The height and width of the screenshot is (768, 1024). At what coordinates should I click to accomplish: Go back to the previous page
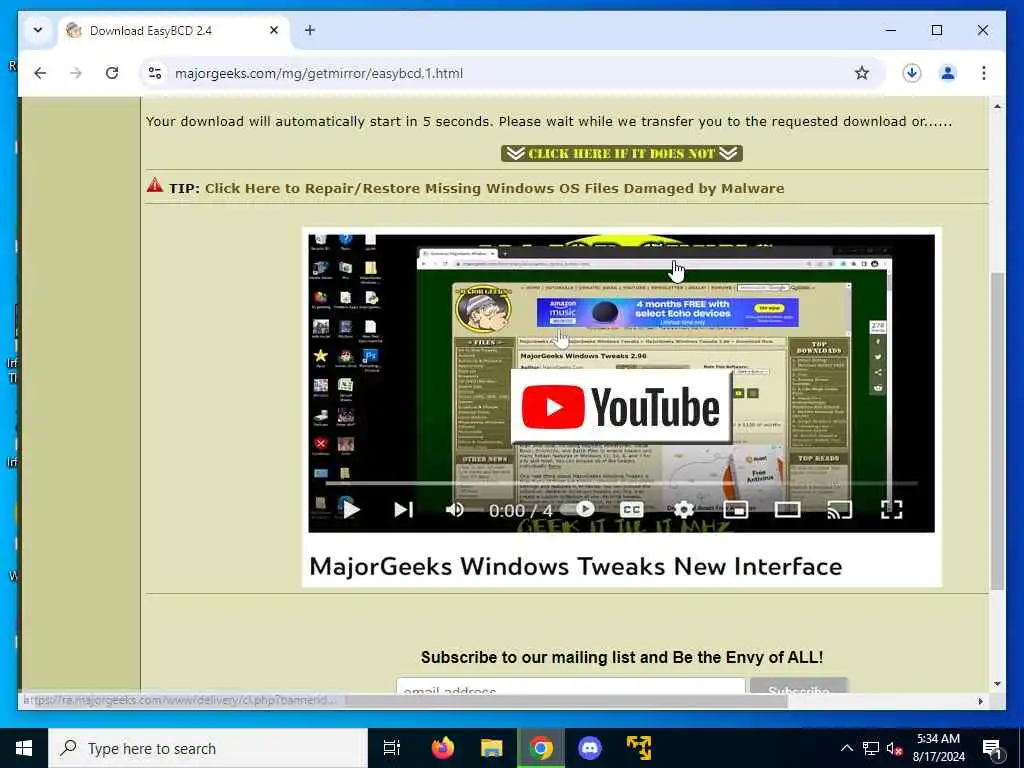click(x=40, y=73)
